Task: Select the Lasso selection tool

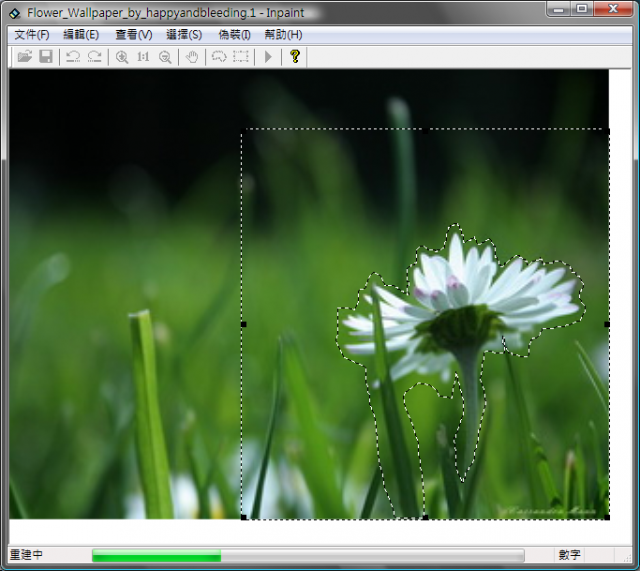Action: point(219,57)
